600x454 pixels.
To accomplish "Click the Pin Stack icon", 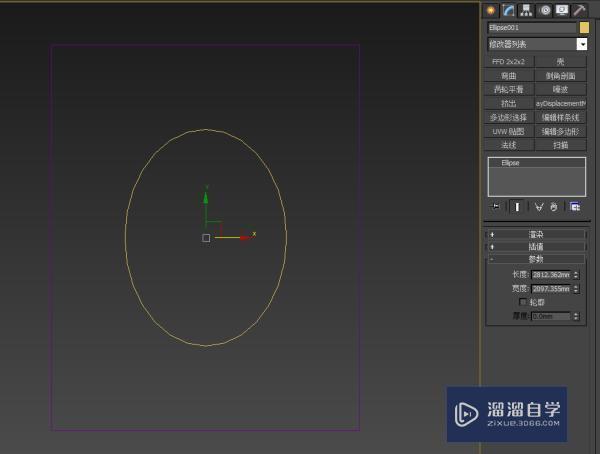I will [495, 207].
